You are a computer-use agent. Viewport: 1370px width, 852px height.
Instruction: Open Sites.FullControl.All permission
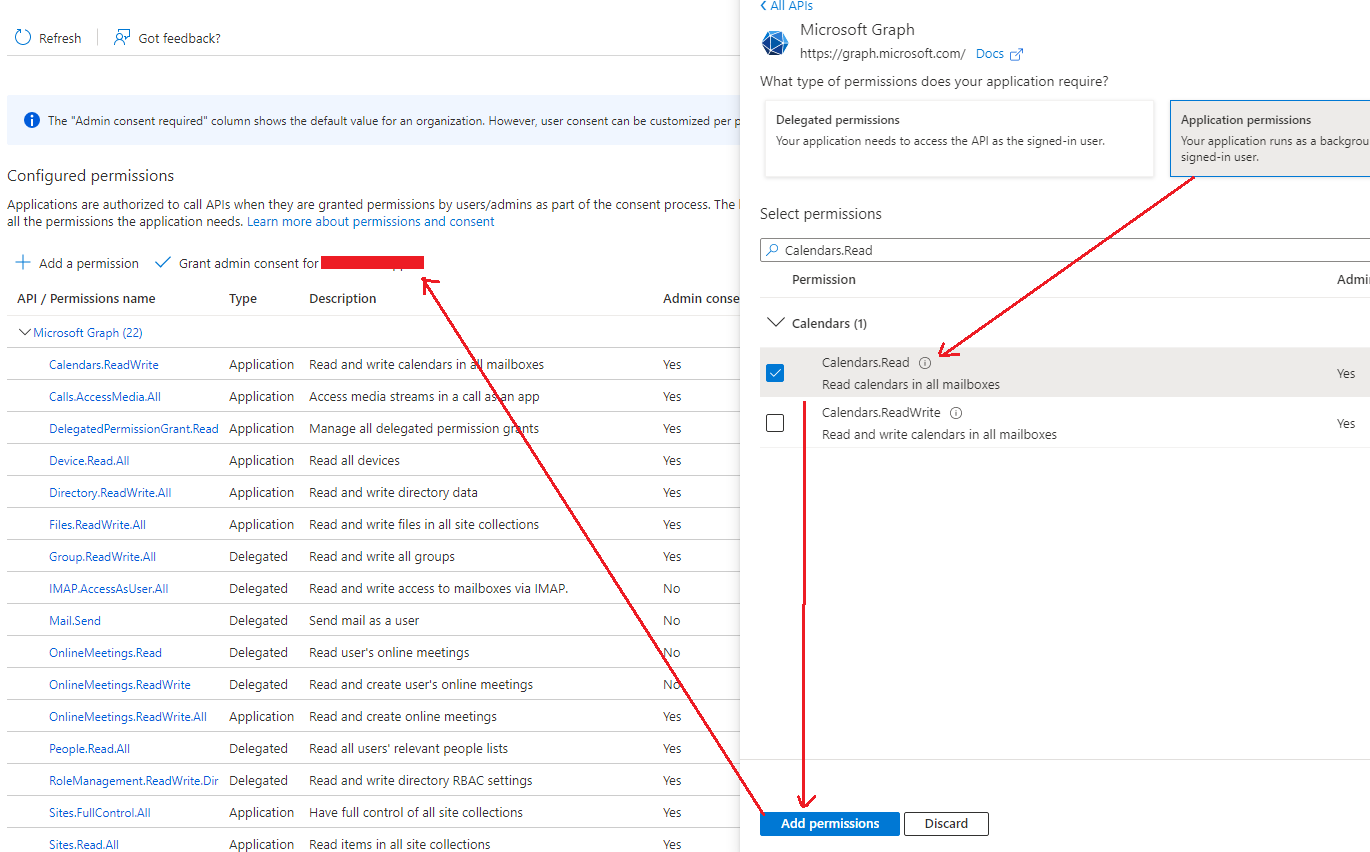100,813
